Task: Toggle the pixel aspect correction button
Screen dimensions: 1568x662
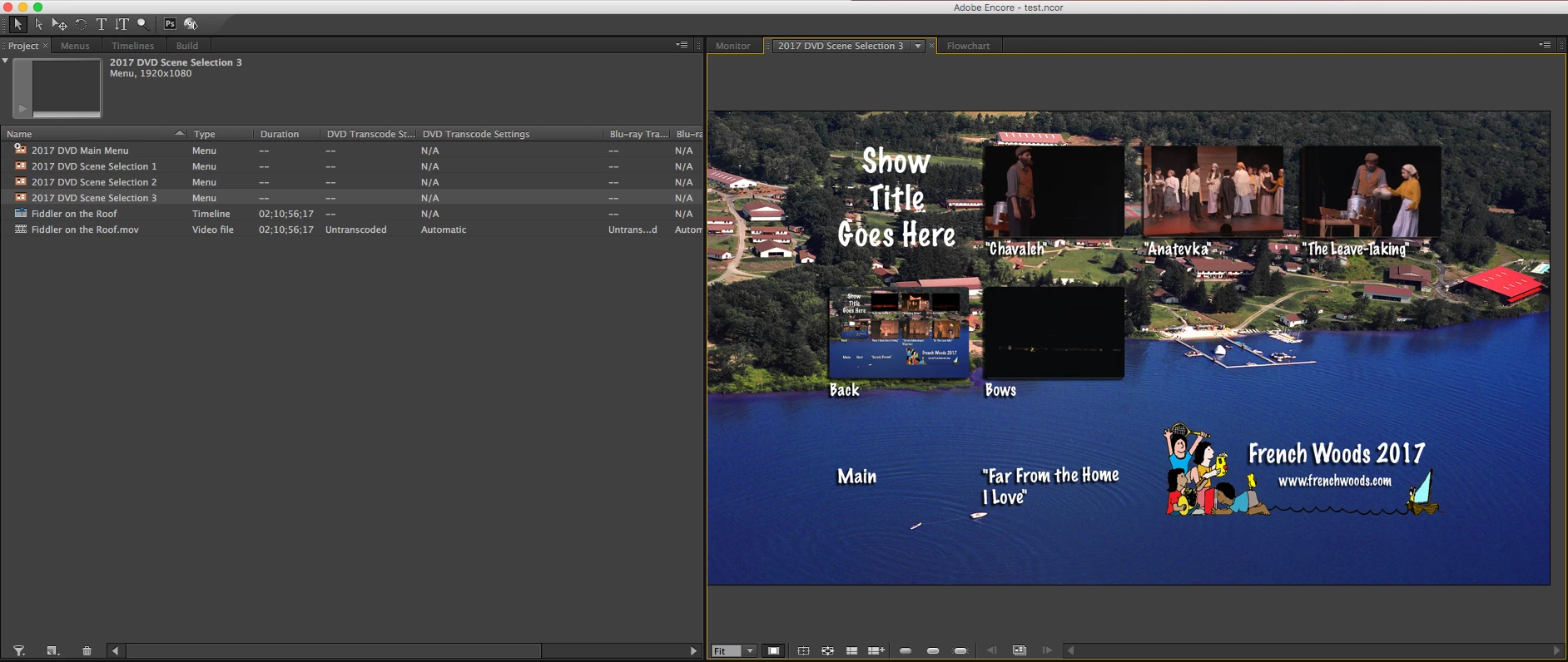Action: click(773, 650)
